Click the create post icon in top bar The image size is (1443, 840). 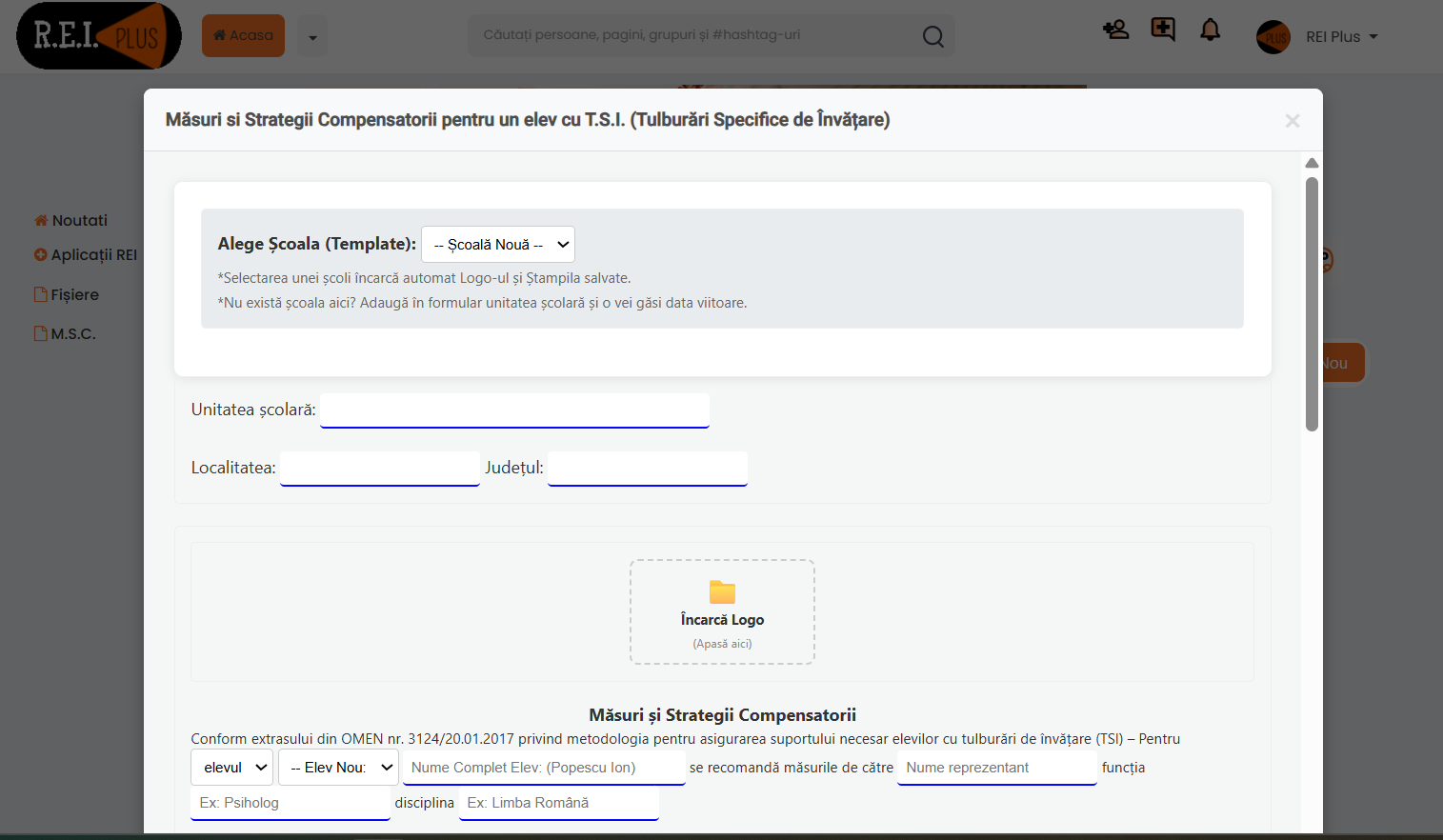tap(1163, 30)
